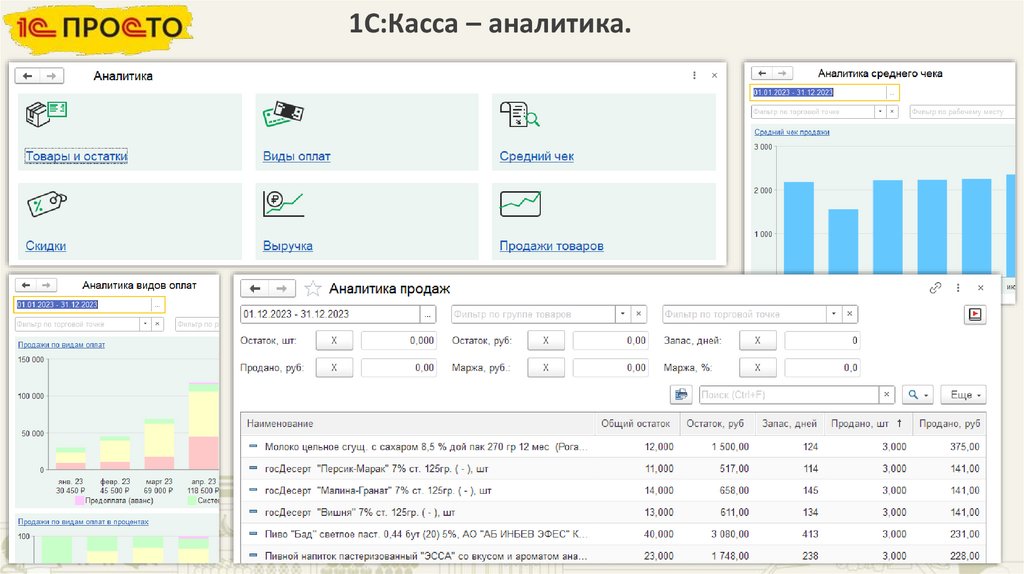Clear Фильтр по торговой точке in Аналитика продаж
Screen dimensions: 1024x574
click(850, 314)
